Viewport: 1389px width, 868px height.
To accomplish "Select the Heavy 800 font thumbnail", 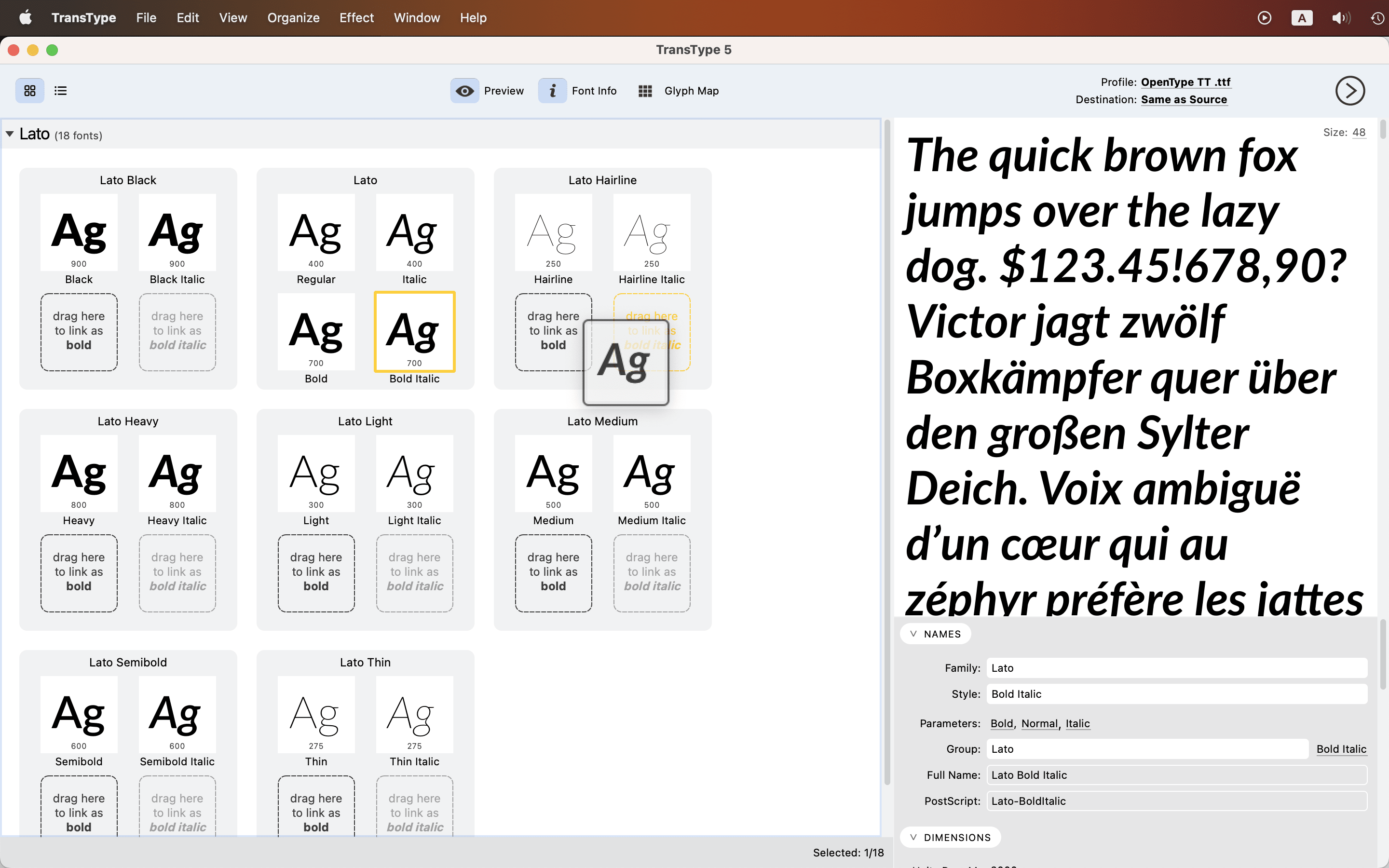I will [79, 473].
